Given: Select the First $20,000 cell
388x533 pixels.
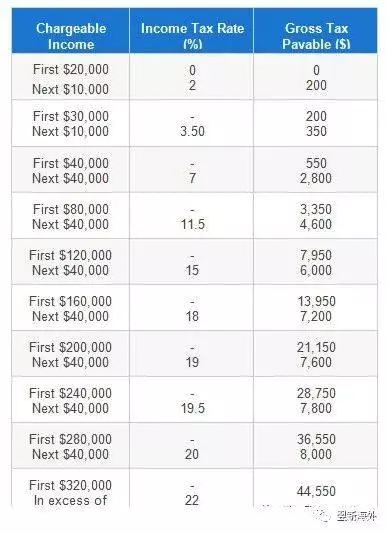Looking at the screenshot, I should 71,70.
